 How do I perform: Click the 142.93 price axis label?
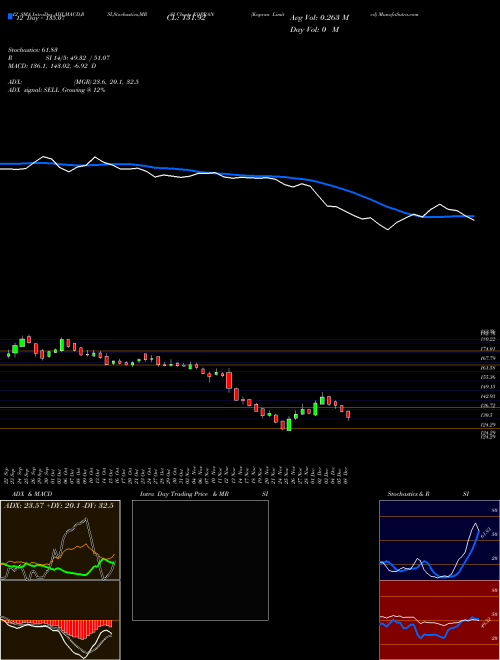(x=488, y=396)
